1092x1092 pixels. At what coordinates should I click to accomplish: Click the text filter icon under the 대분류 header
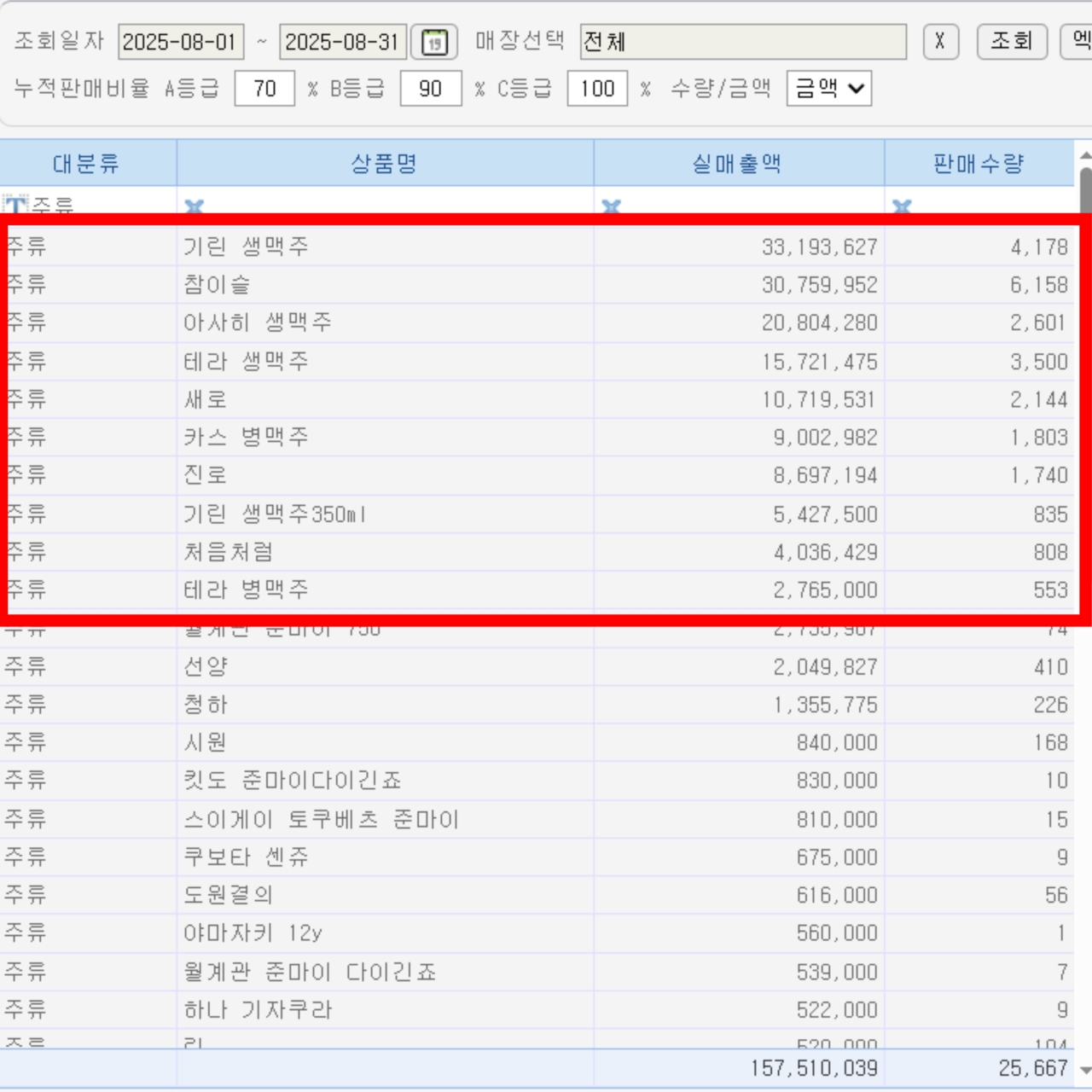point(15,205)
